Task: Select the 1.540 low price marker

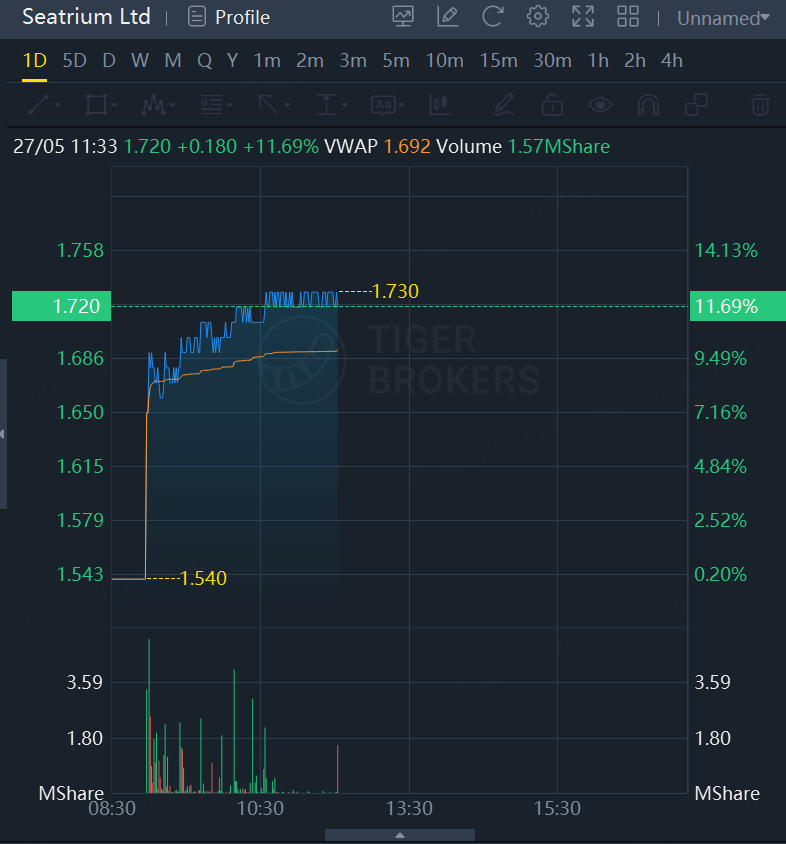Action: (x=203, y=578)
